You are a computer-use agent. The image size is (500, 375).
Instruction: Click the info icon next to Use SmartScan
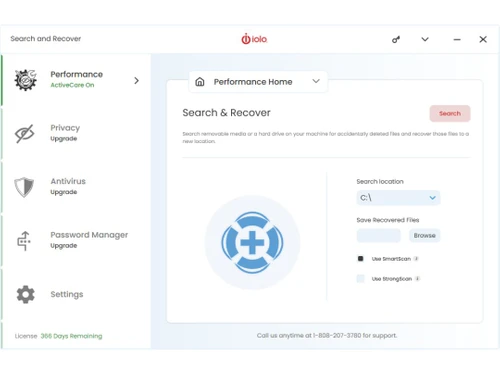416,259
